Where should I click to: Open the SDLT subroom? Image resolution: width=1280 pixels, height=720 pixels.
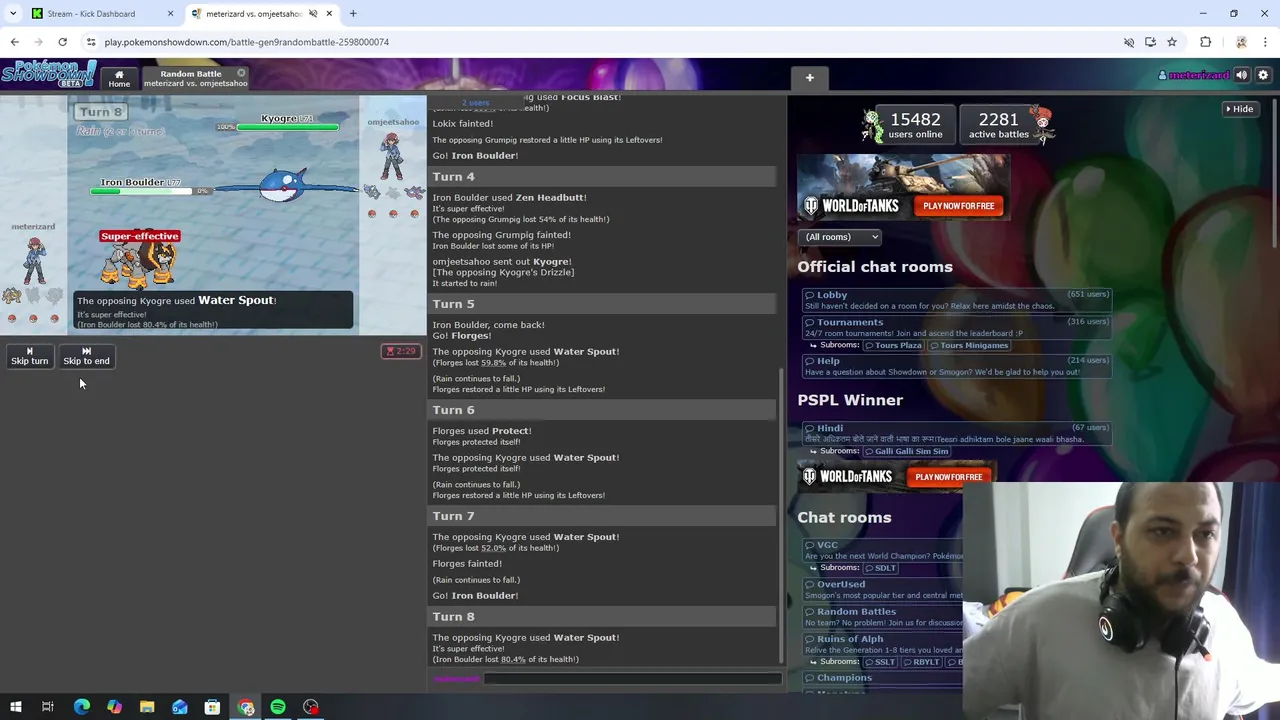(881, 568)
